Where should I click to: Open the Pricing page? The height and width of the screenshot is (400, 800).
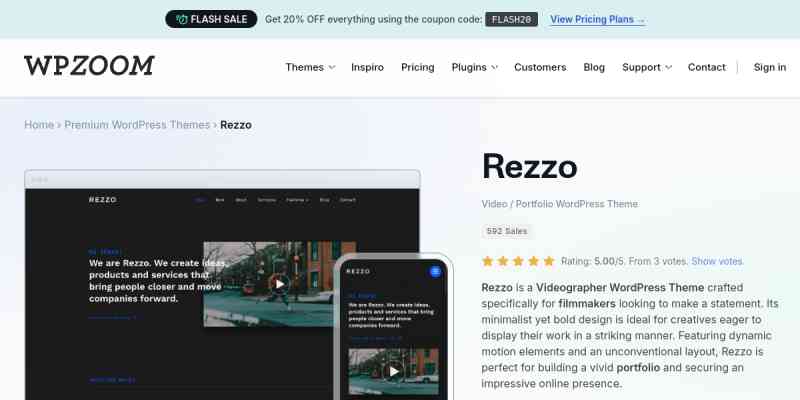418,67
